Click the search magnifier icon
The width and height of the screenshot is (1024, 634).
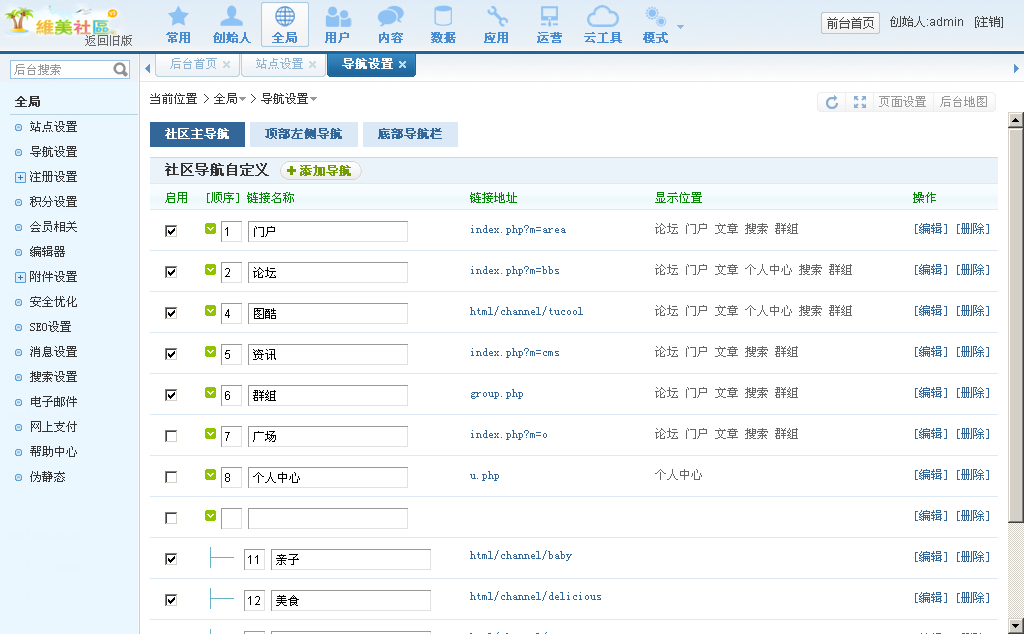[x=121, y=70]
